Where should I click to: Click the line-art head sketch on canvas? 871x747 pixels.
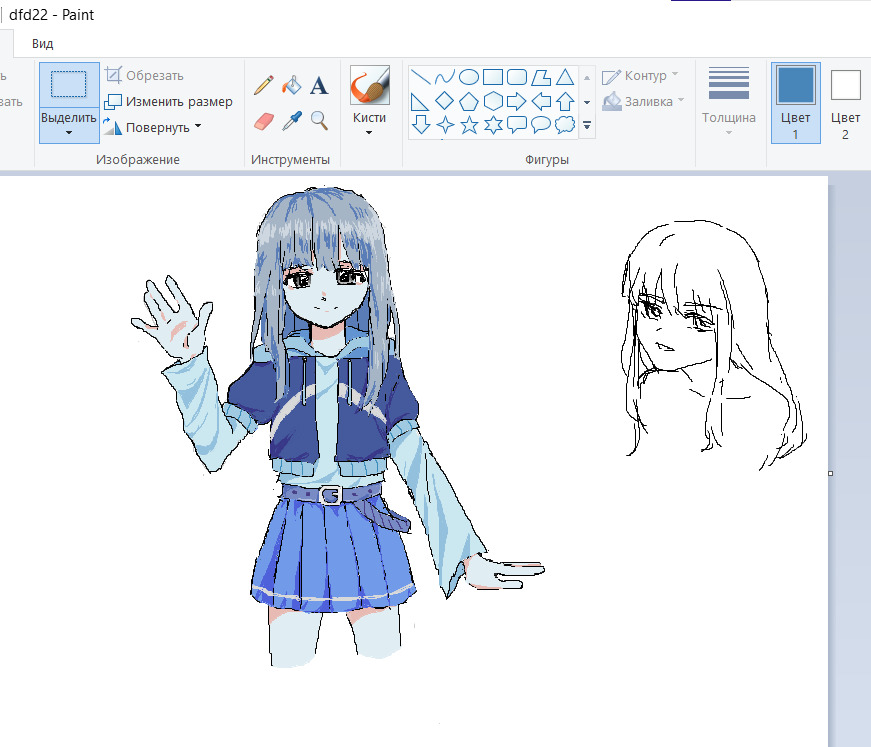pyautogui.click(x=714, y=344)
